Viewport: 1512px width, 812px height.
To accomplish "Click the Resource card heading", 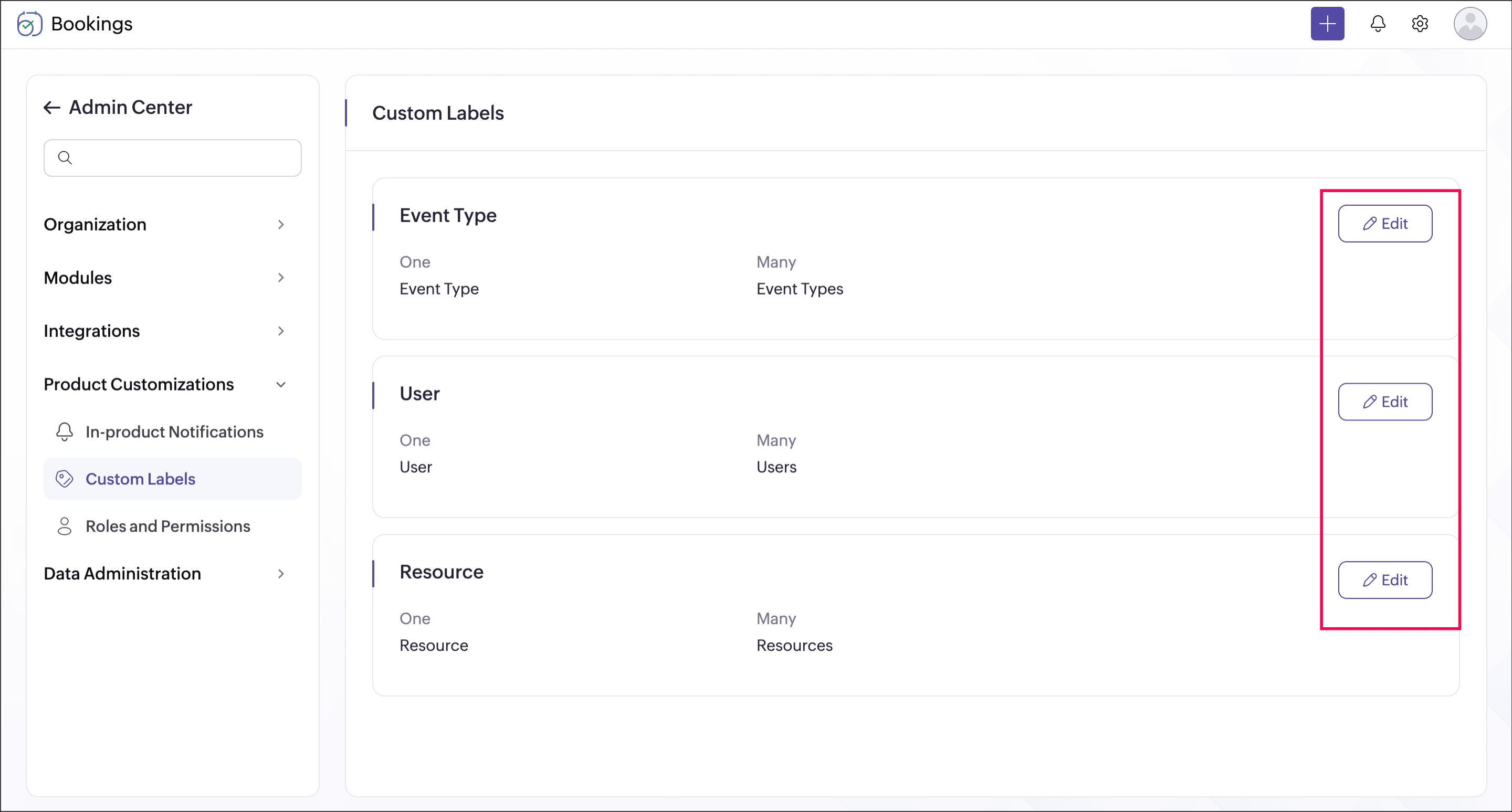I will 442,572.
